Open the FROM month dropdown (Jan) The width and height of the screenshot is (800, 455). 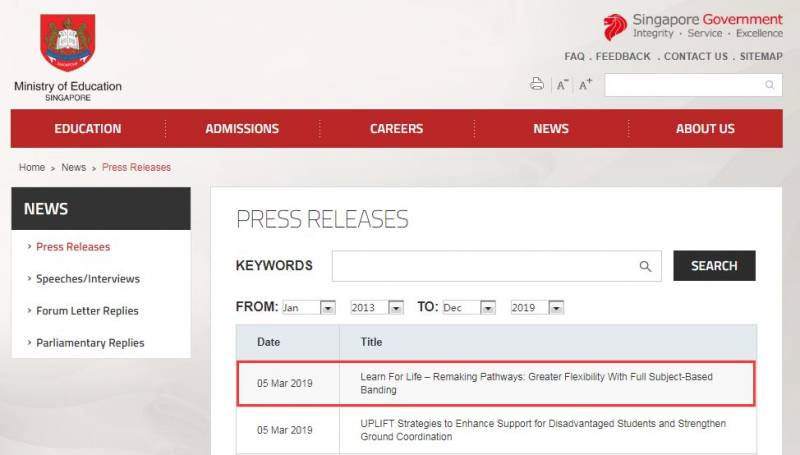308,308
